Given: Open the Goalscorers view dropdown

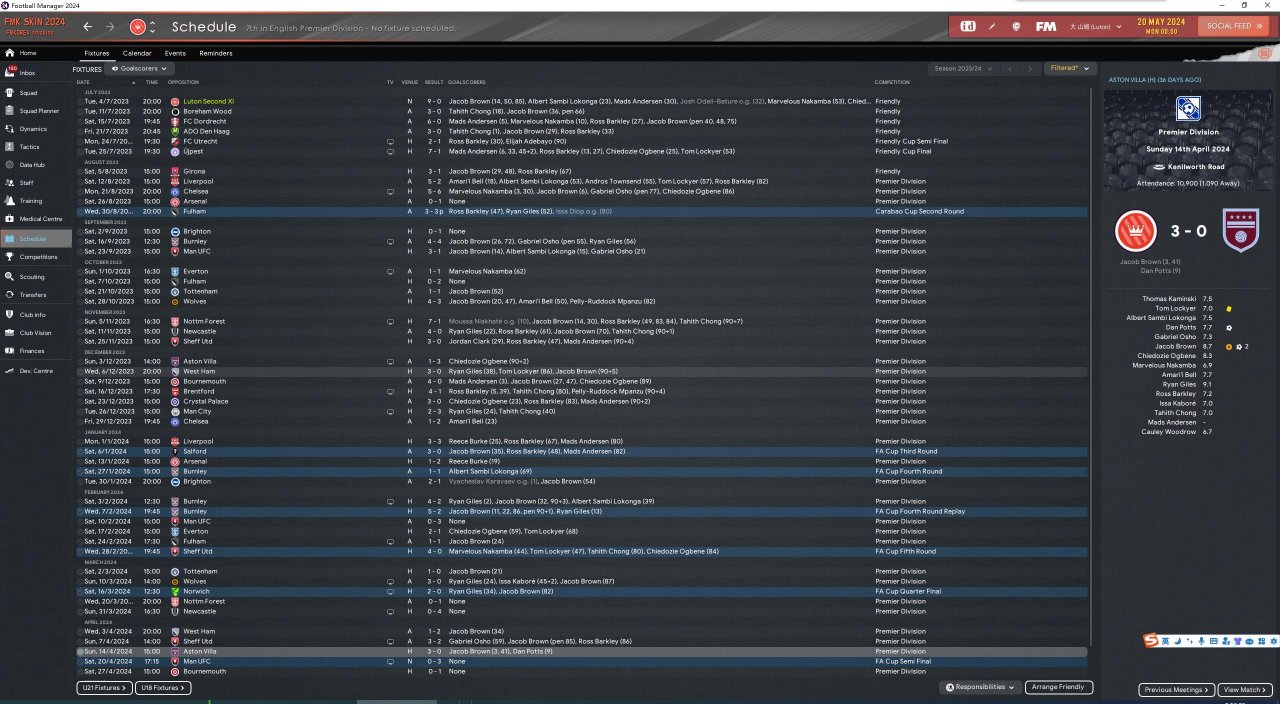Looking at the screenshot, I should coord(138,68).
